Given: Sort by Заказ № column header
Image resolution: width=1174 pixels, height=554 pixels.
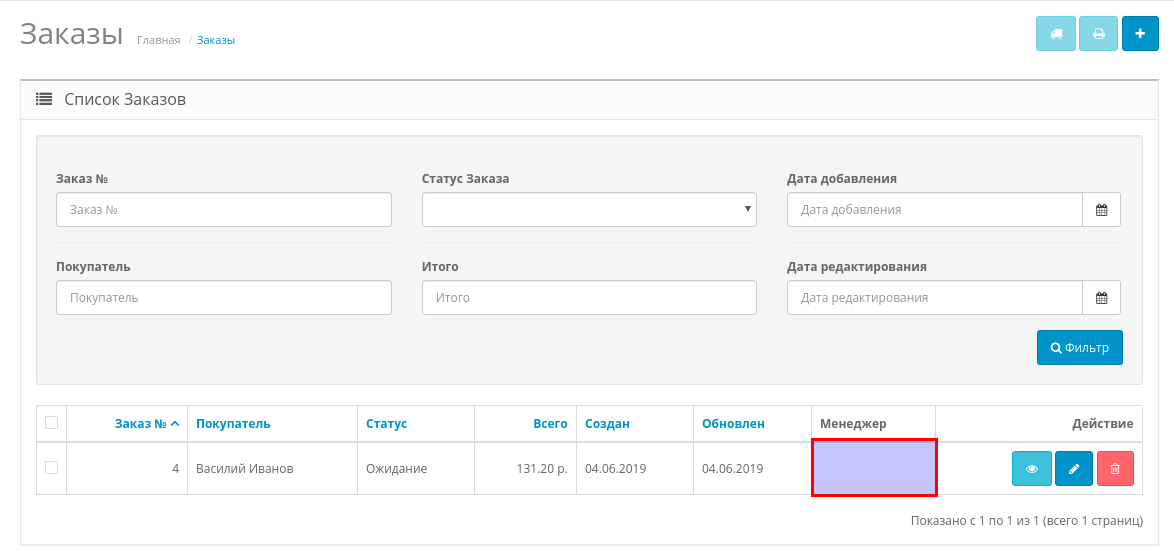Looking at the screenshot, I should pos(146,424).
